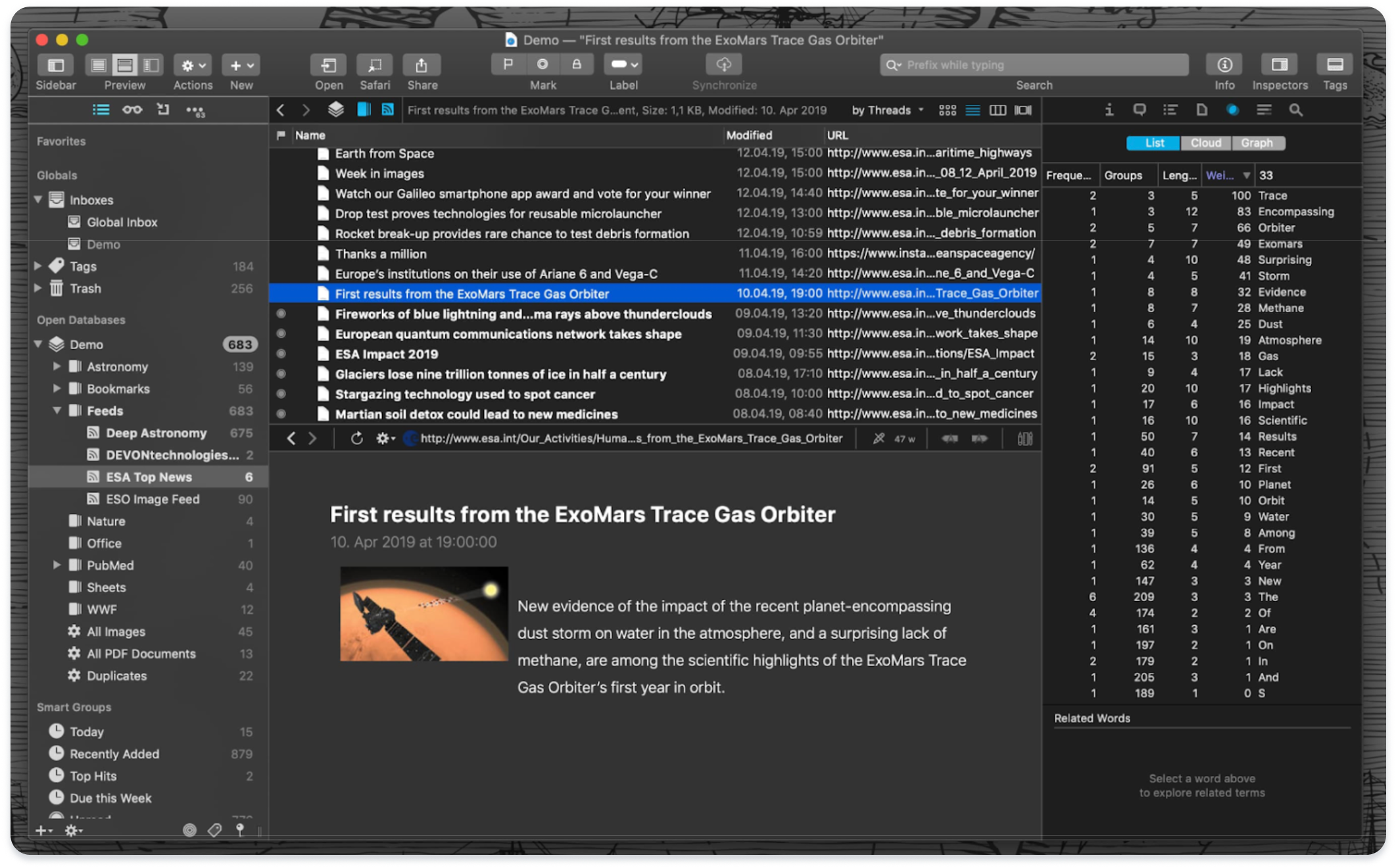Open the table of contents inspector icon
This screenshot has width=1396, height=868.
pos(1170,110)
